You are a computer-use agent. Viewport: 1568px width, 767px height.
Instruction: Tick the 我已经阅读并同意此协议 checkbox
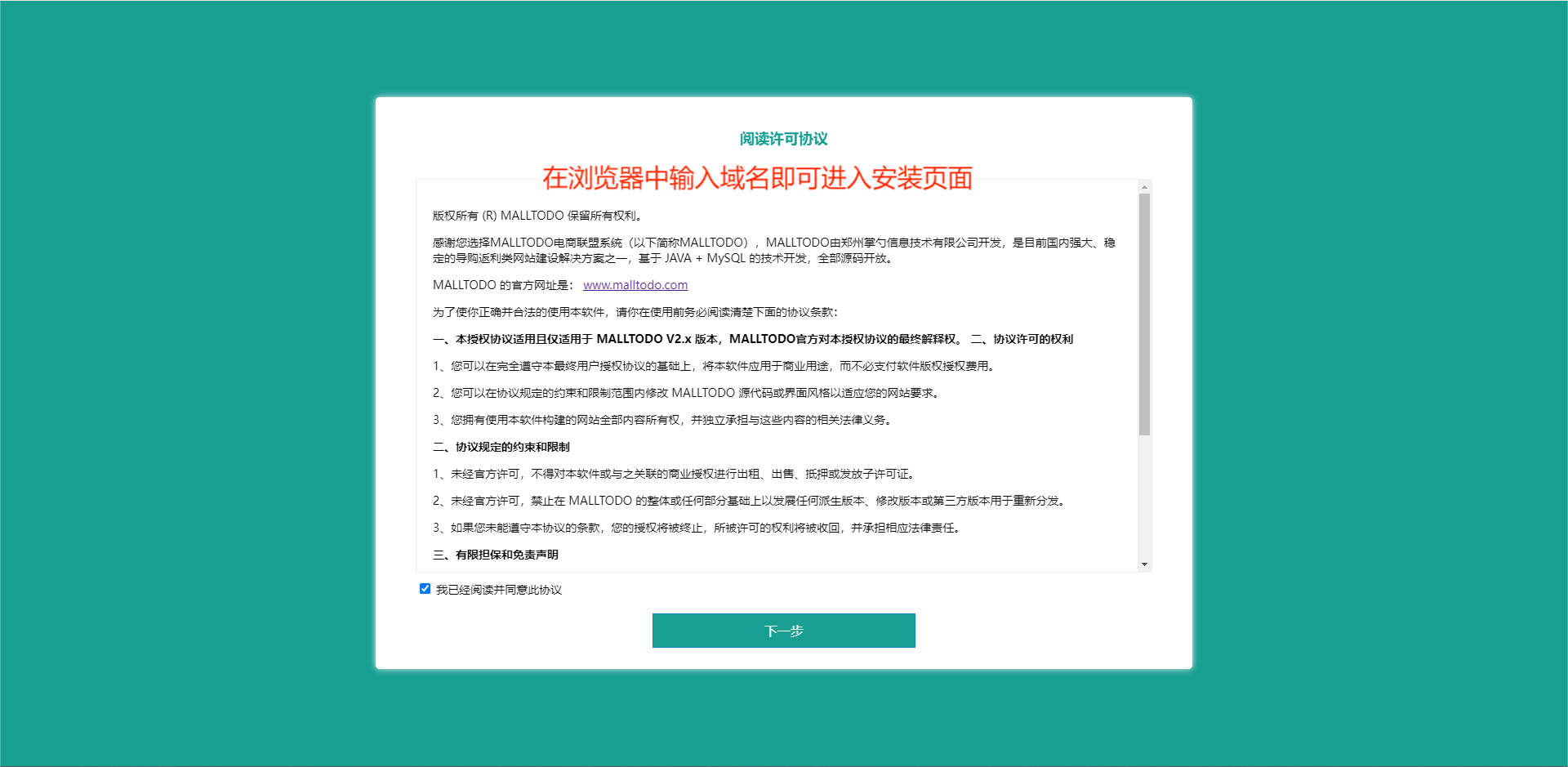coord(425,589)
